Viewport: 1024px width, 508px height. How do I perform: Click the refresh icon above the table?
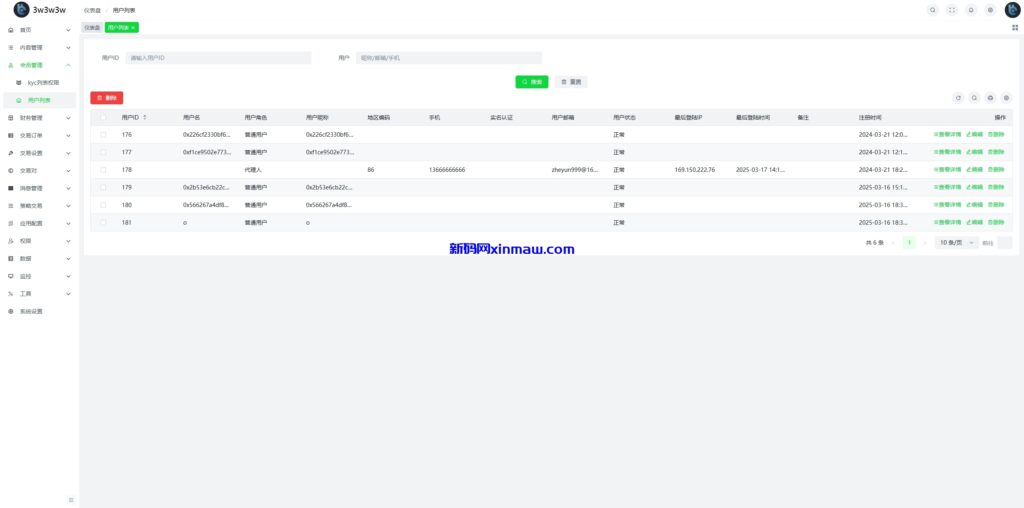958,98
